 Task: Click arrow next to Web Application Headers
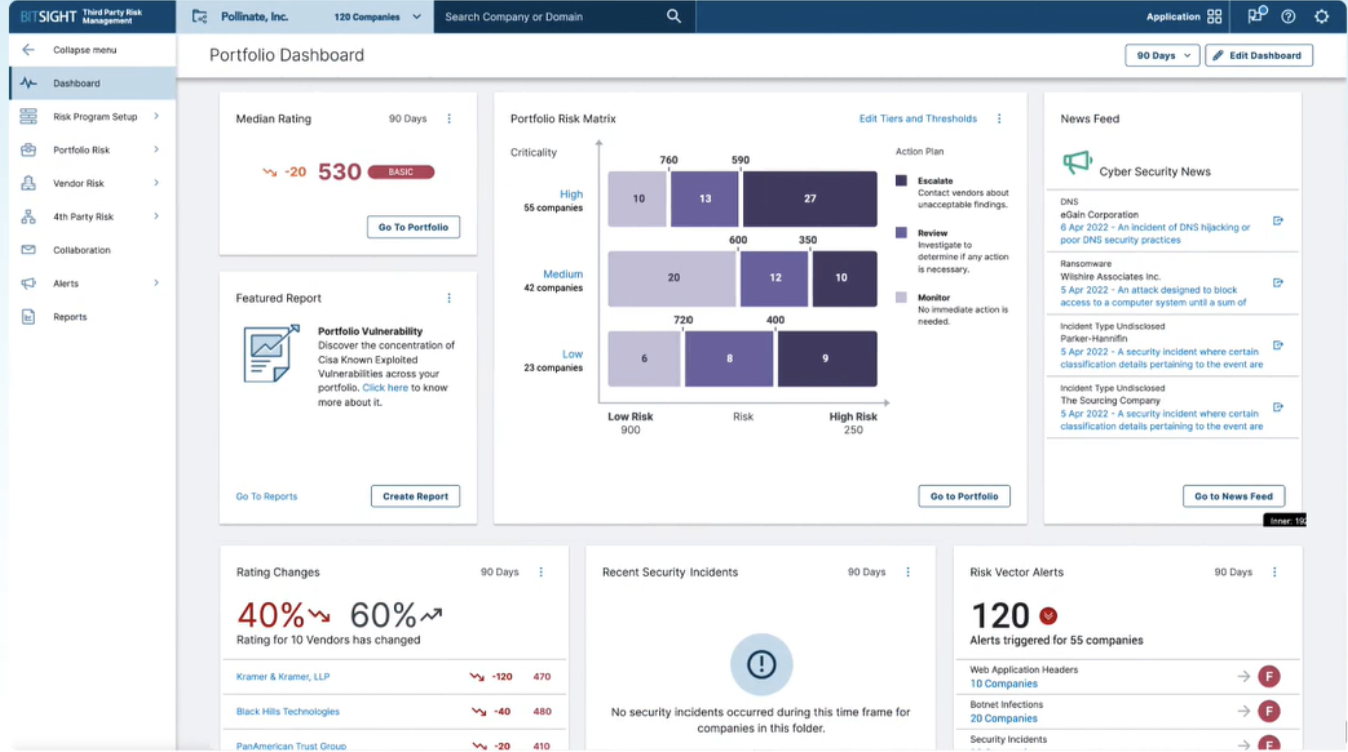(1243, 677)
